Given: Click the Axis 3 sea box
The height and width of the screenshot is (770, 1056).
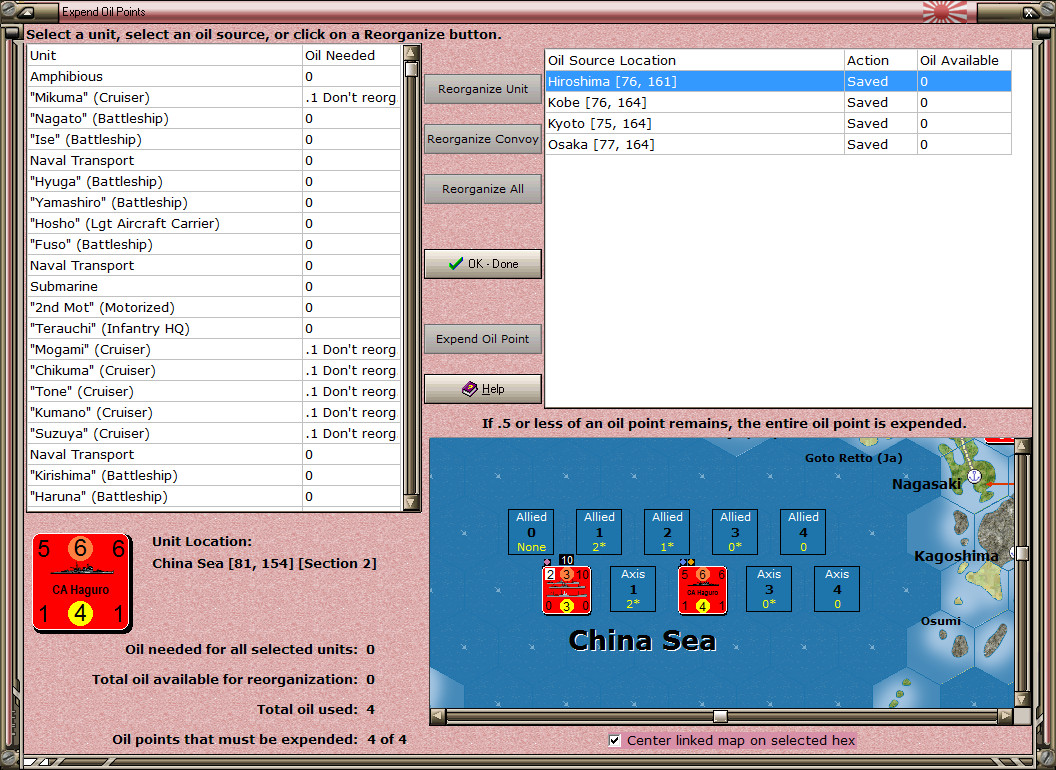Looking at the screenshot, I should click(769, 589).
